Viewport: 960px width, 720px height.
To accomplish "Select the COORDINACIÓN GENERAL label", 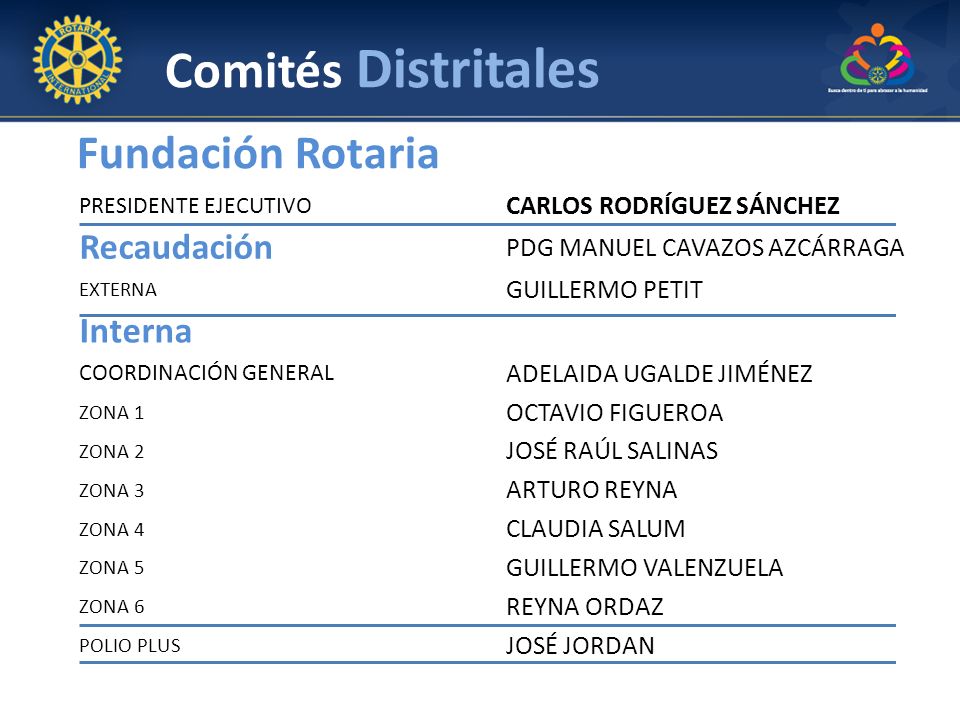I will pos(207,373).
